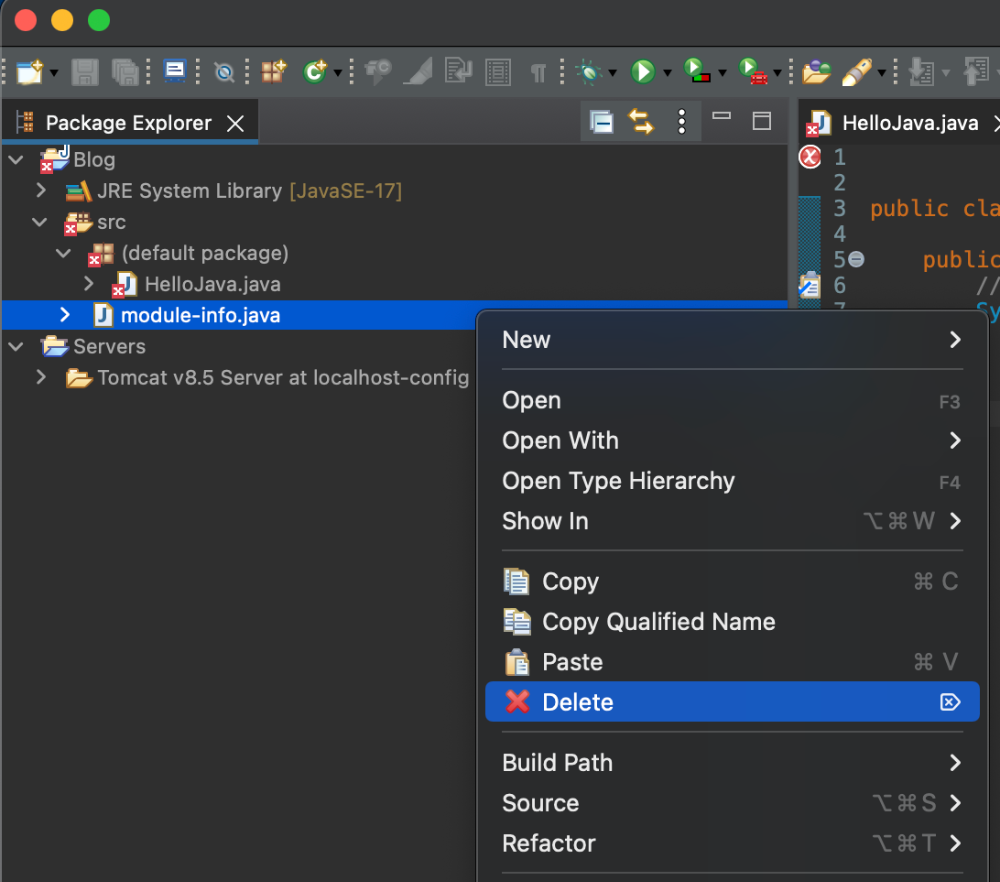Open dropdown arrow next to Run button

[x=666, y=73]
